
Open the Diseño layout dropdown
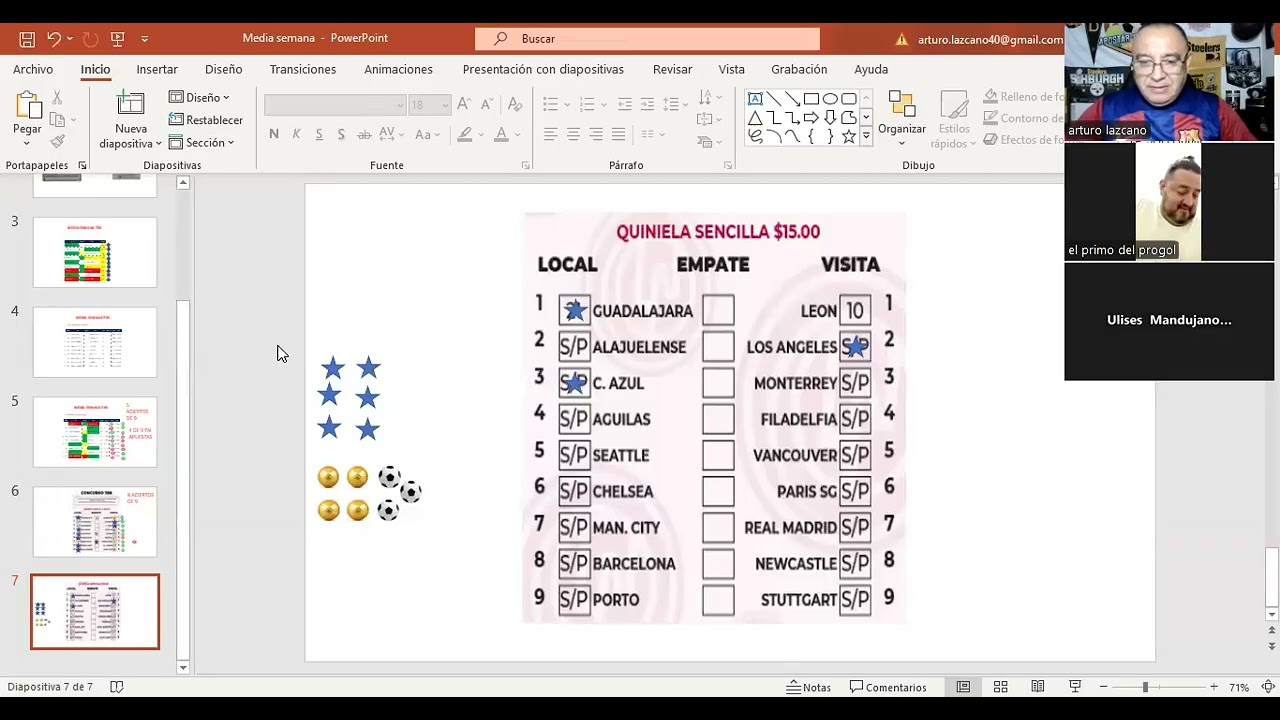[x=199, y=97]
